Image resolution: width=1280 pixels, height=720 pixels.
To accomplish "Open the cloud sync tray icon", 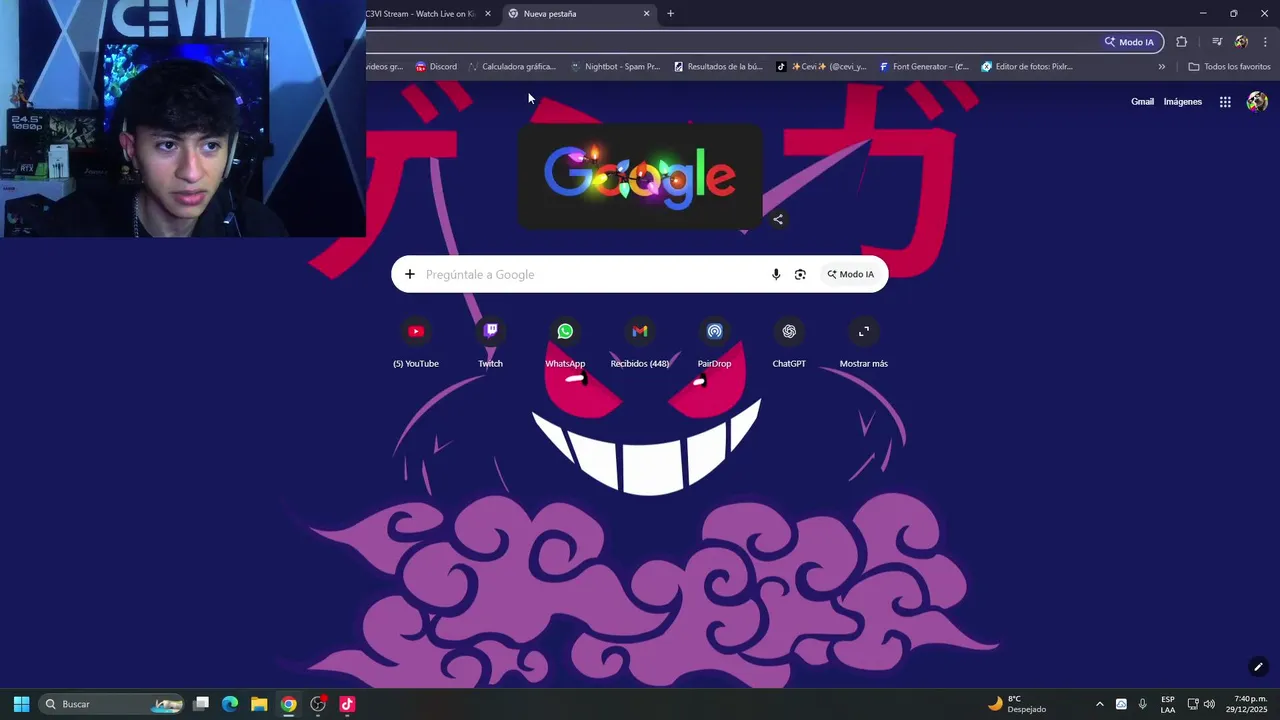I will (x=1121, y=704).
